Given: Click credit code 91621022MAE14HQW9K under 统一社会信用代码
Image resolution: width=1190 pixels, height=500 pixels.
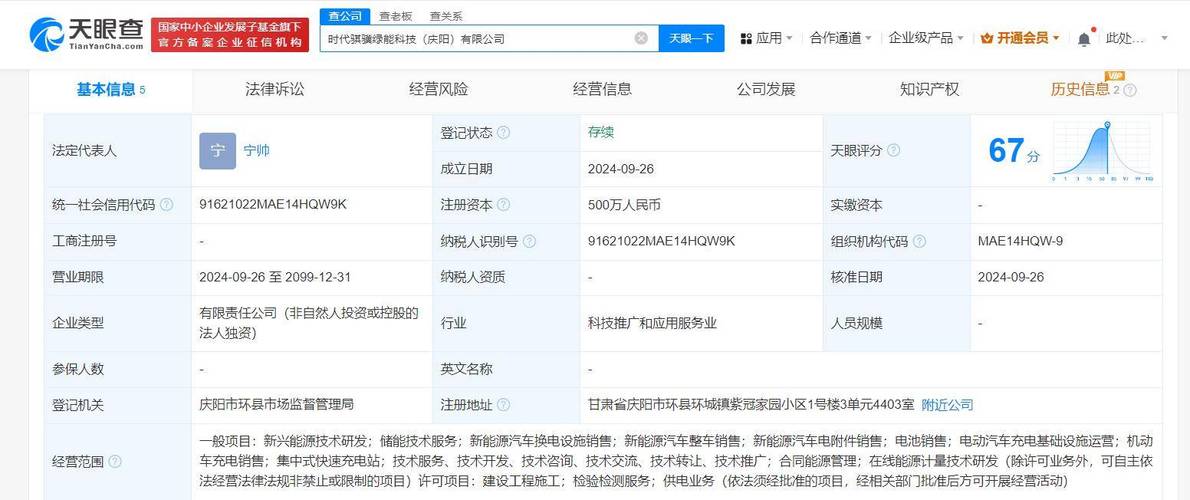Looking at the screenshot, I should click(272, 205).
